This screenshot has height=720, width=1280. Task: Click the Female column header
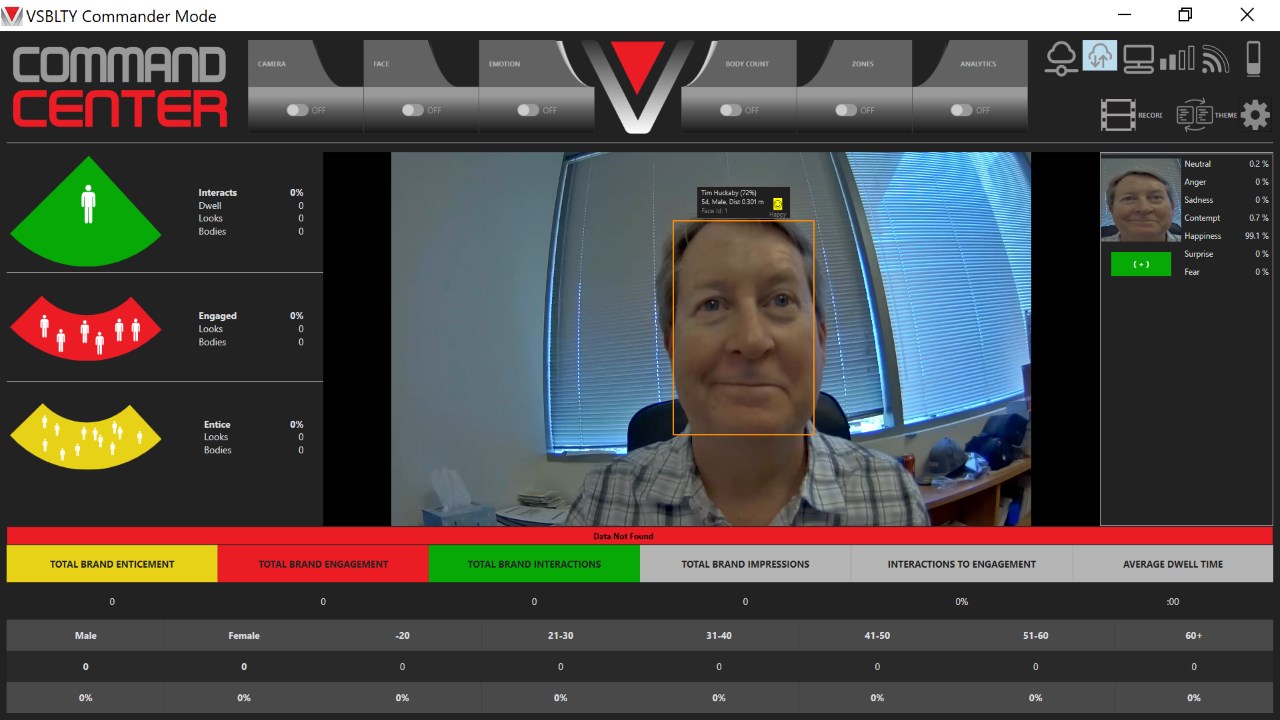(x=244, y=635)
